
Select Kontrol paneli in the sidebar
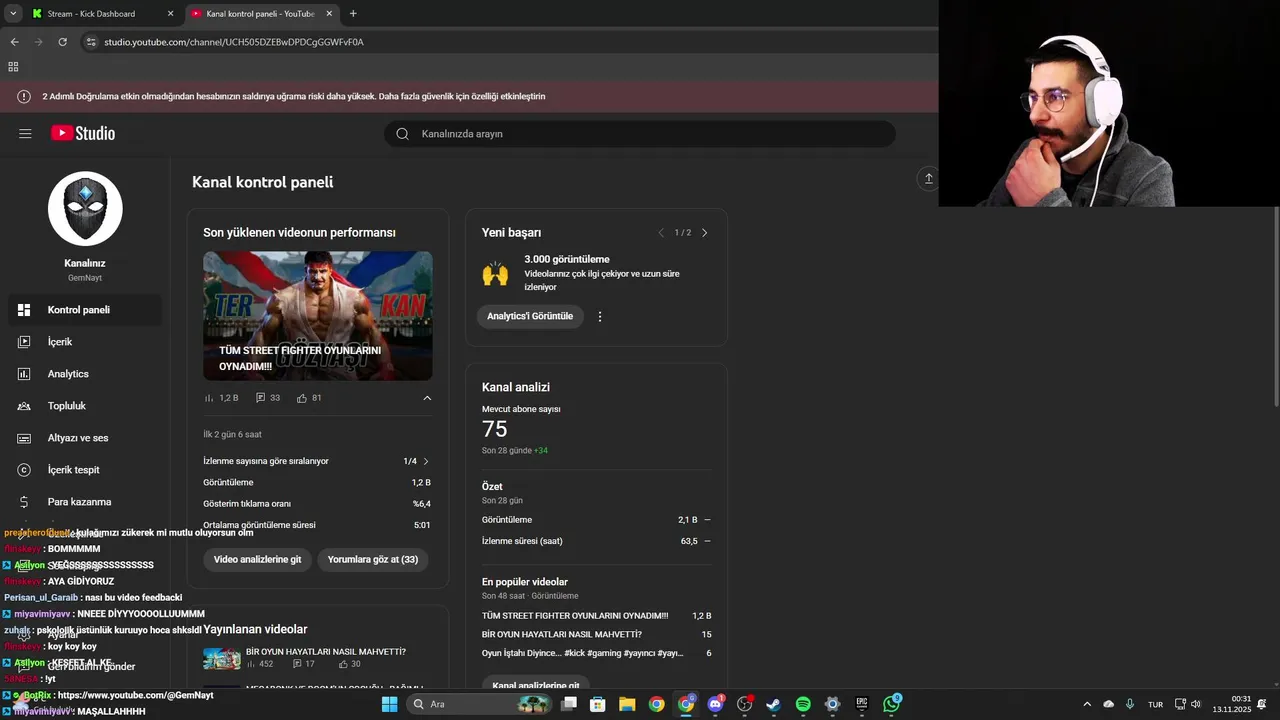tap(85, 310)
